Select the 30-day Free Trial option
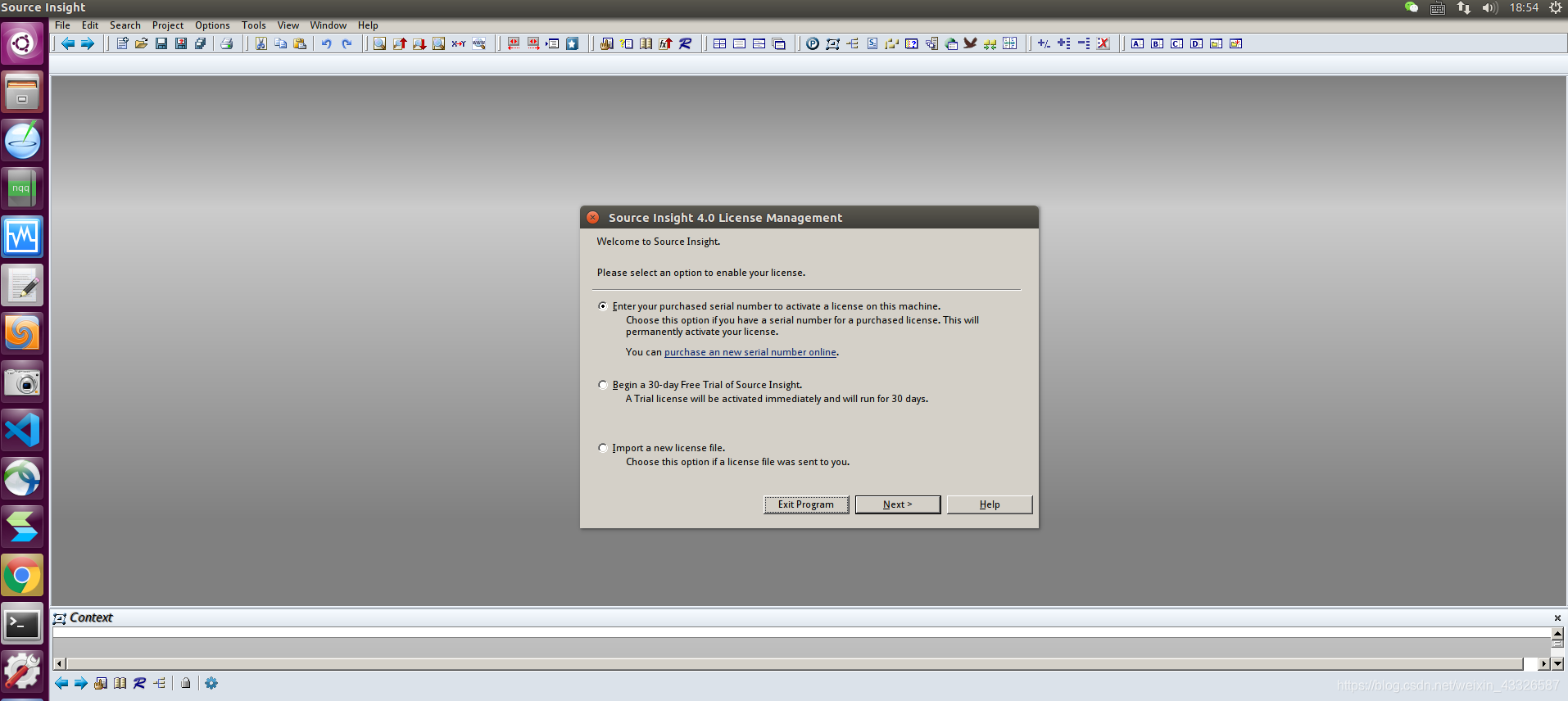 [603, 385]
